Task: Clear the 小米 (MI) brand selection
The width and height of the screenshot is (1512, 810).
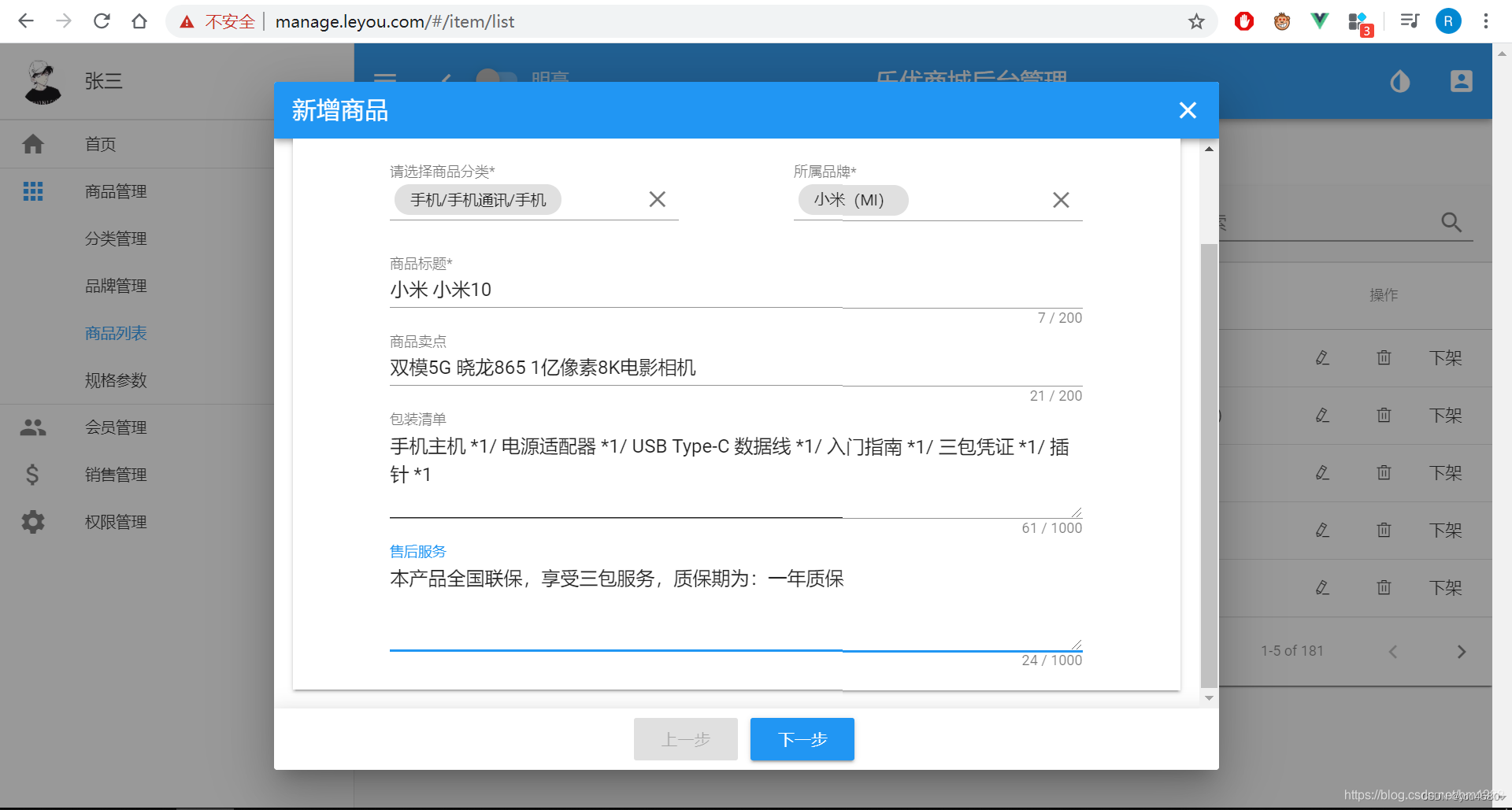Action: coord(1061,200)
